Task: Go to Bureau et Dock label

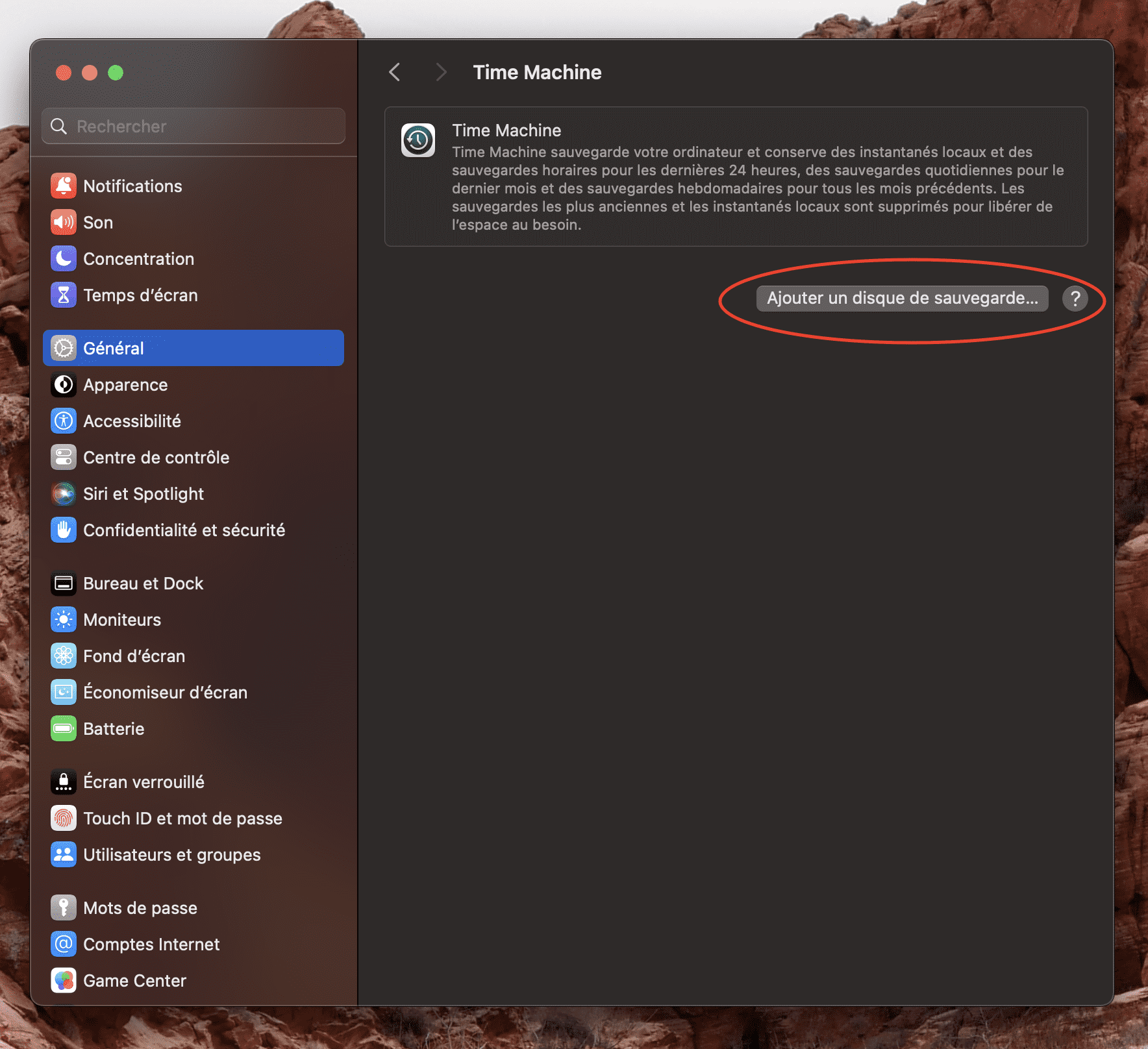Action: (x=143, y=584)
